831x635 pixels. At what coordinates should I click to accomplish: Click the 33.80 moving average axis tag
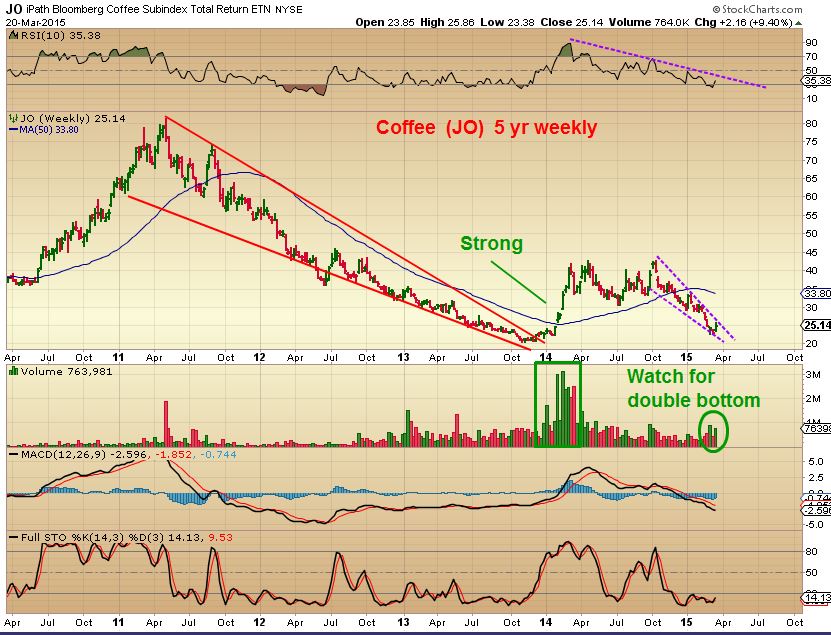click(x=817, y=293)
